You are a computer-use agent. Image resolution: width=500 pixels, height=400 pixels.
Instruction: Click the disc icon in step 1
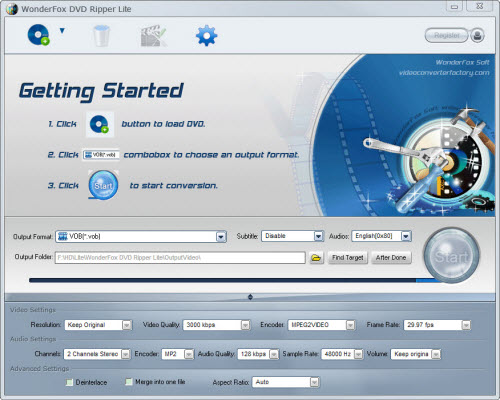(x=100, y=124)
